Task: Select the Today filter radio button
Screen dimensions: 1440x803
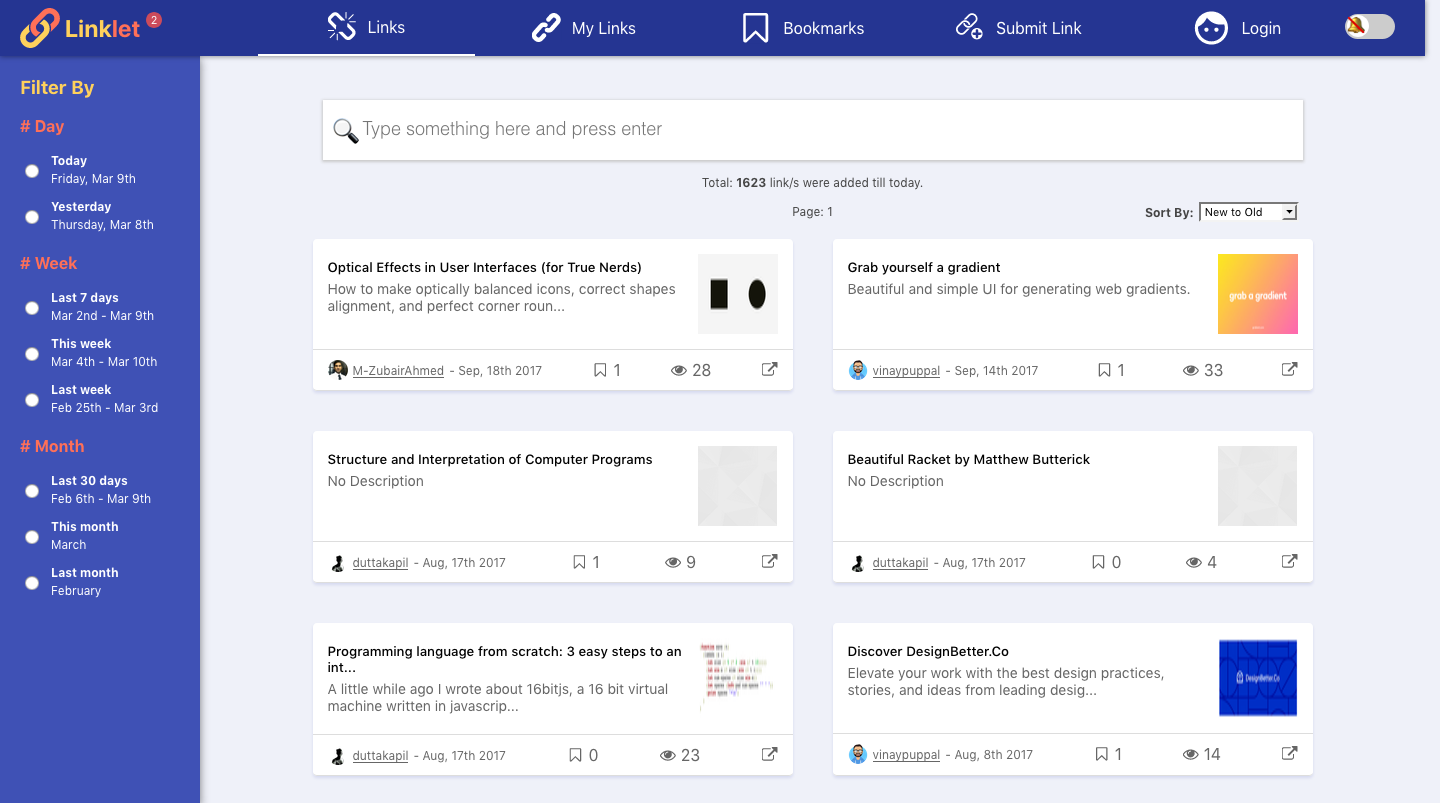Action: 32,170
